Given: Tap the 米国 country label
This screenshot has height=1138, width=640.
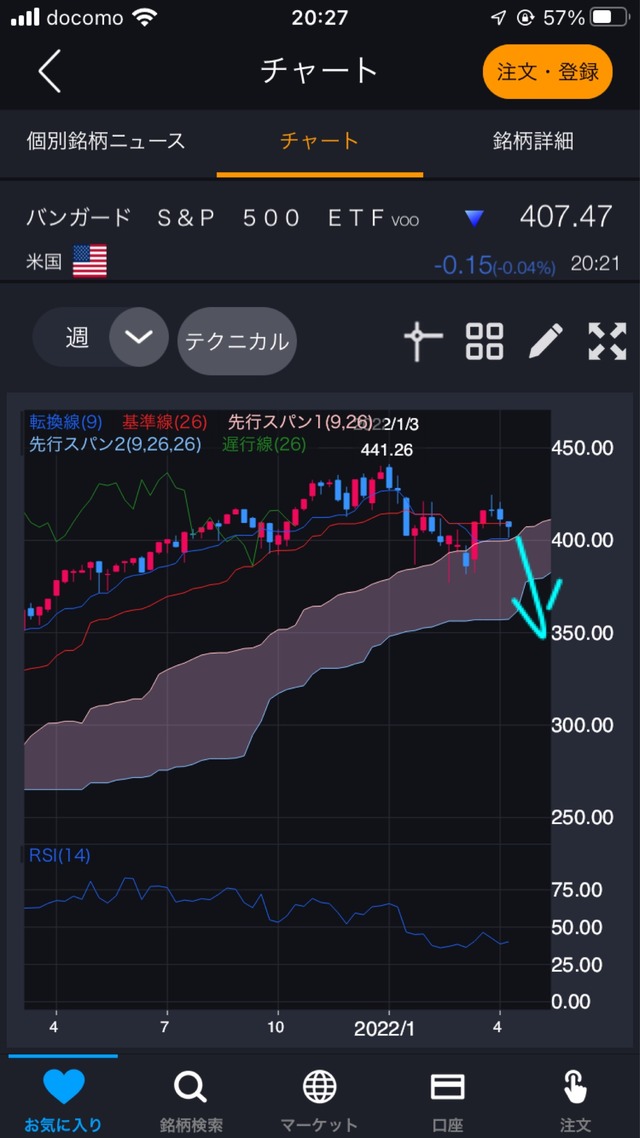Looking at the screenshot, I should click(46, 262).
